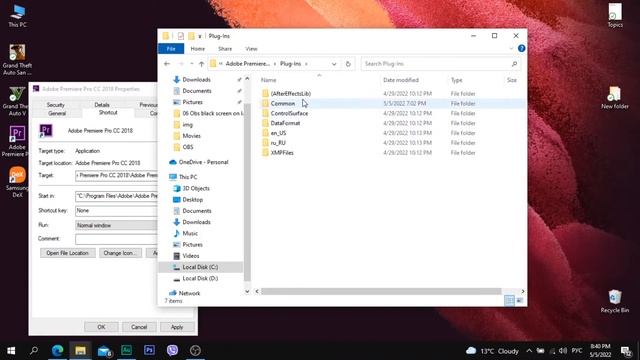Open the This PC desktop icon
This screenshot has height=360, width=640.
click(x=18, y=16)
